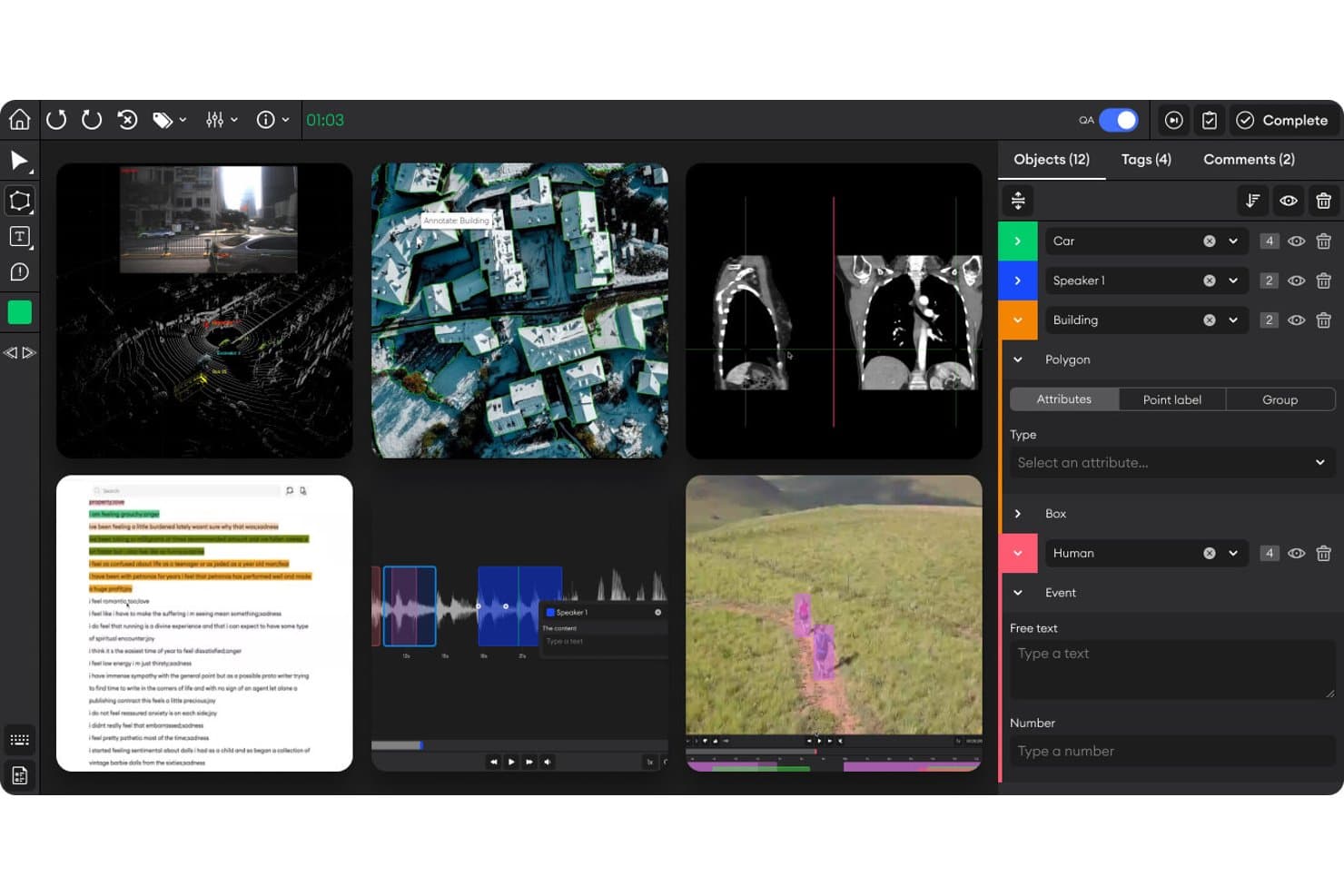
Task: Hide the Human objects
Action: pyautogui.click(x=1297, y=554)
